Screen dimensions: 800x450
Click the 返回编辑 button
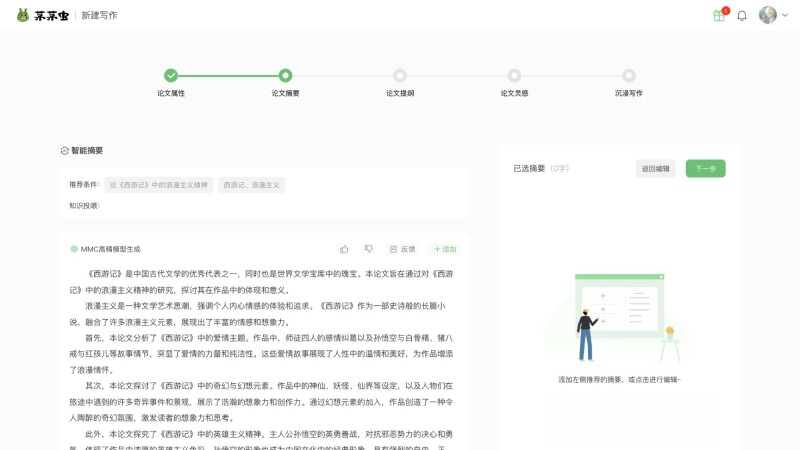[656, 169]
